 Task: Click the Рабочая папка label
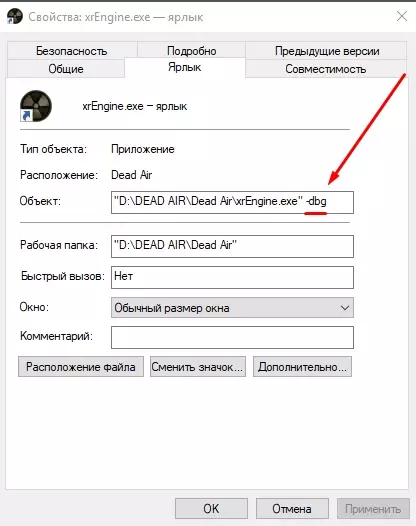(59, 245)
